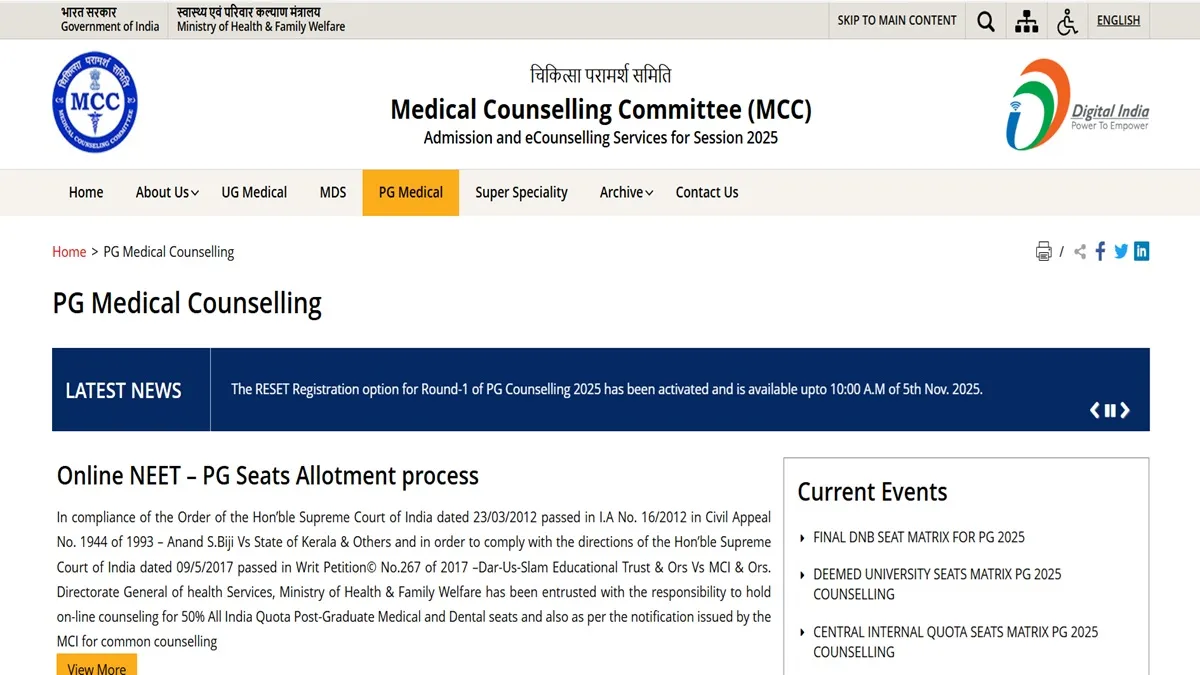Share page on Facebook
1200x675 pixels.
(1100, 251)
